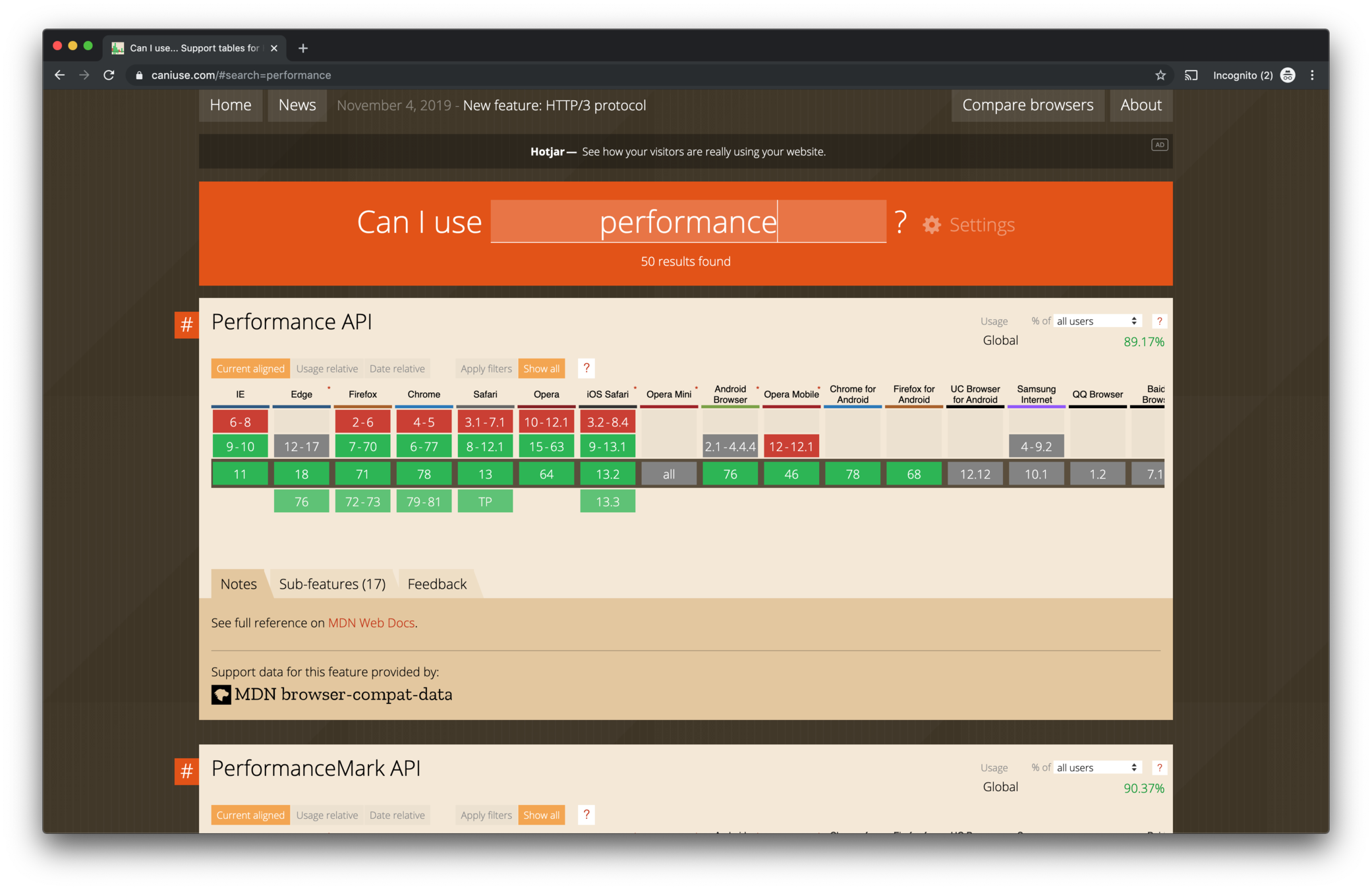This screenshot has height=890, width=1372.
Task: Switch to Date relative view
Action: [x=397, y=369]
